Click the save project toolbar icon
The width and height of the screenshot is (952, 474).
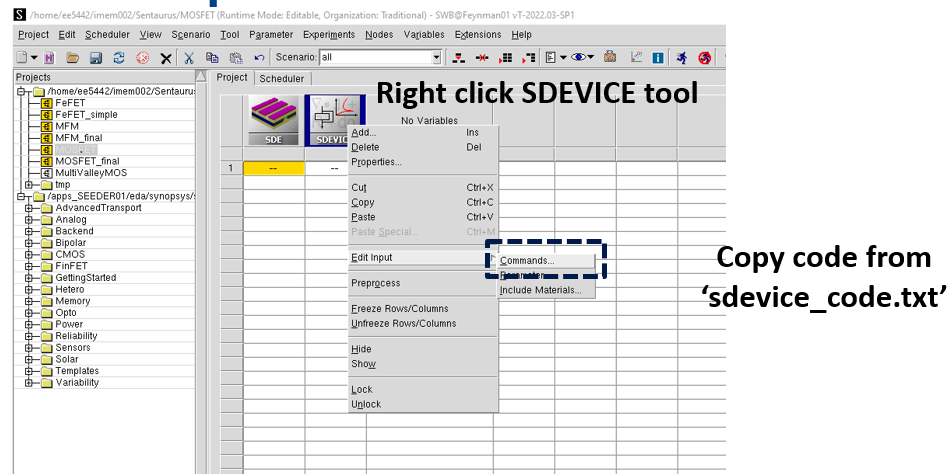(96, 58)
